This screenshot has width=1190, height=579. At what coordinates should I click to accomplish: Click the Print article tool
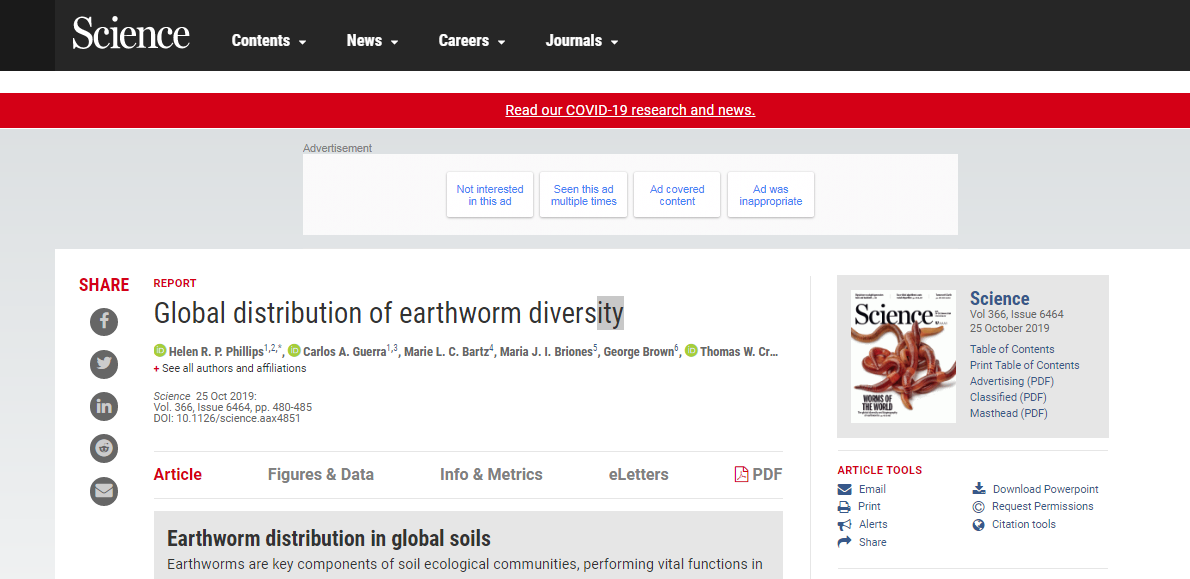[869, 507]
